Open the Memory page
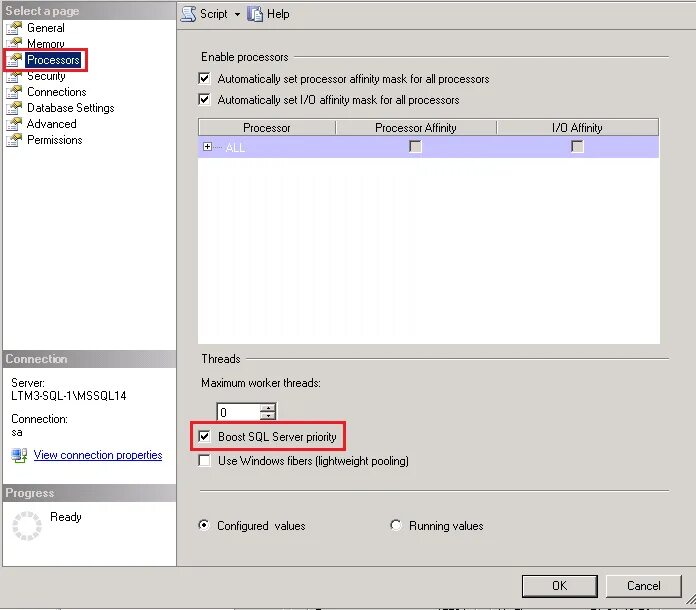This screenshot has width=696, height=610. point(46,44)
